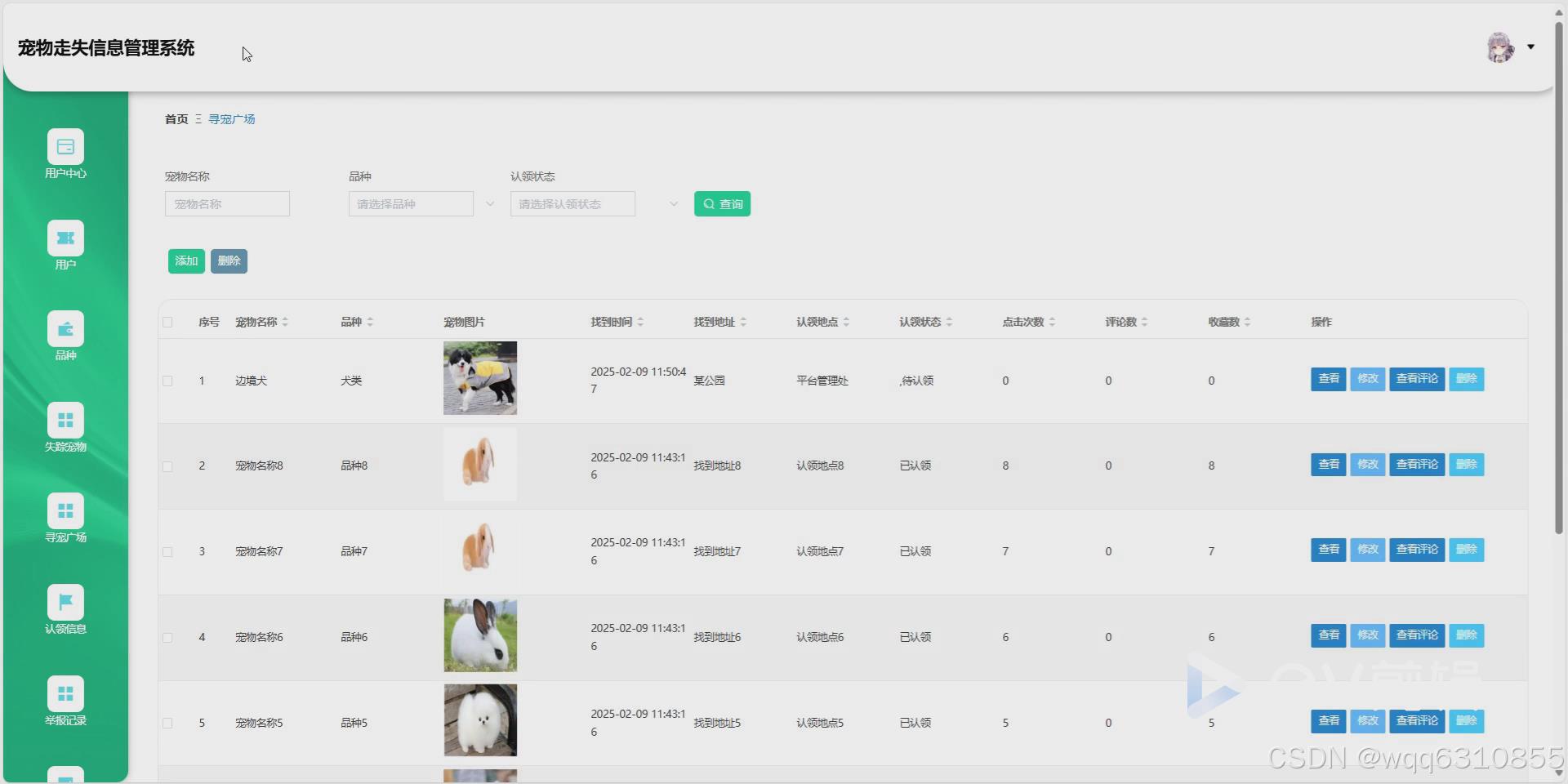Click the 寻宠广场 breadcrumb link
The height and width of the screenshot is (784, 1568).
(232, 119)
